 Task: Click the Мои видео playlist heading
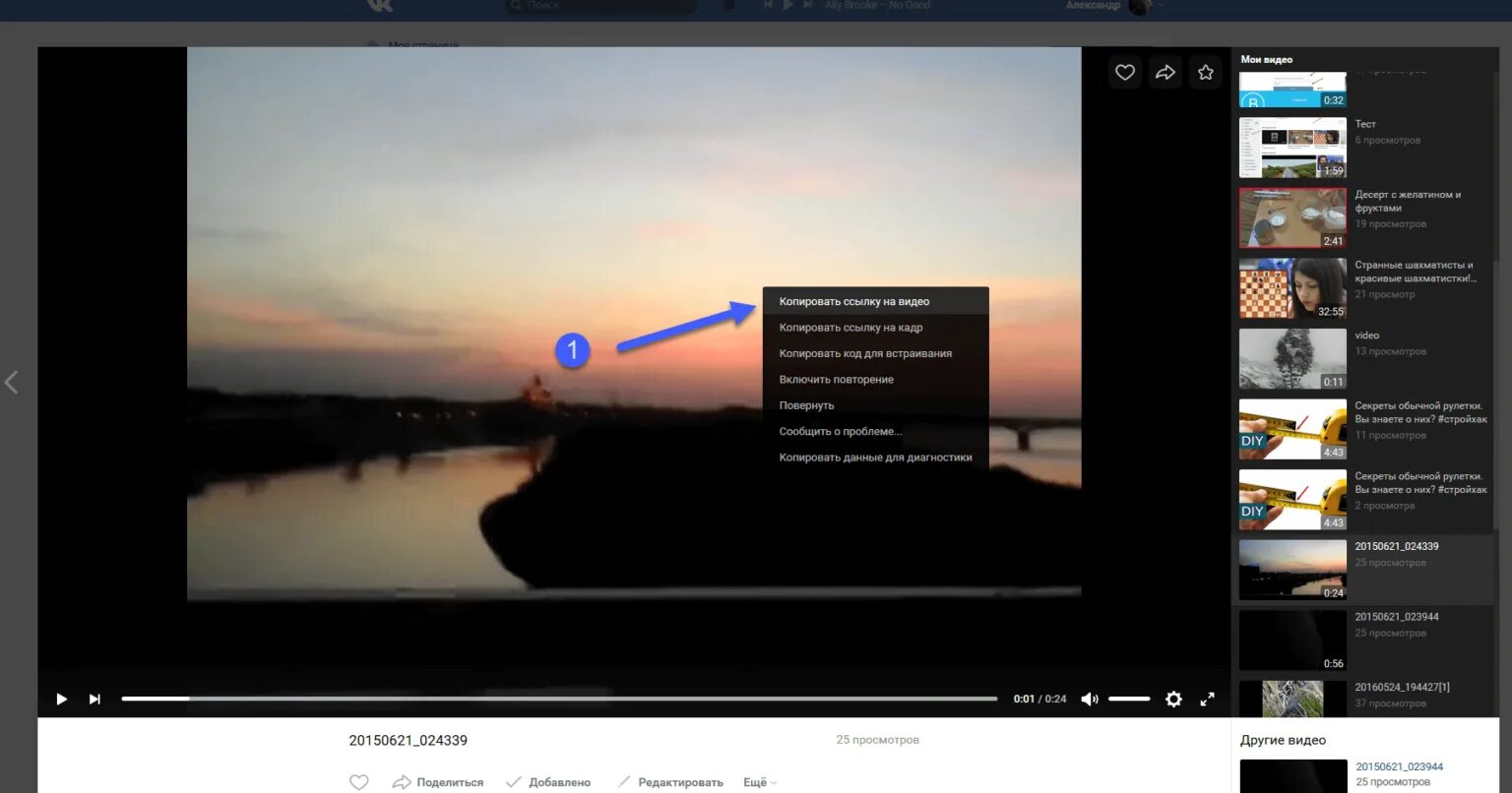[x=1266, y=59]
